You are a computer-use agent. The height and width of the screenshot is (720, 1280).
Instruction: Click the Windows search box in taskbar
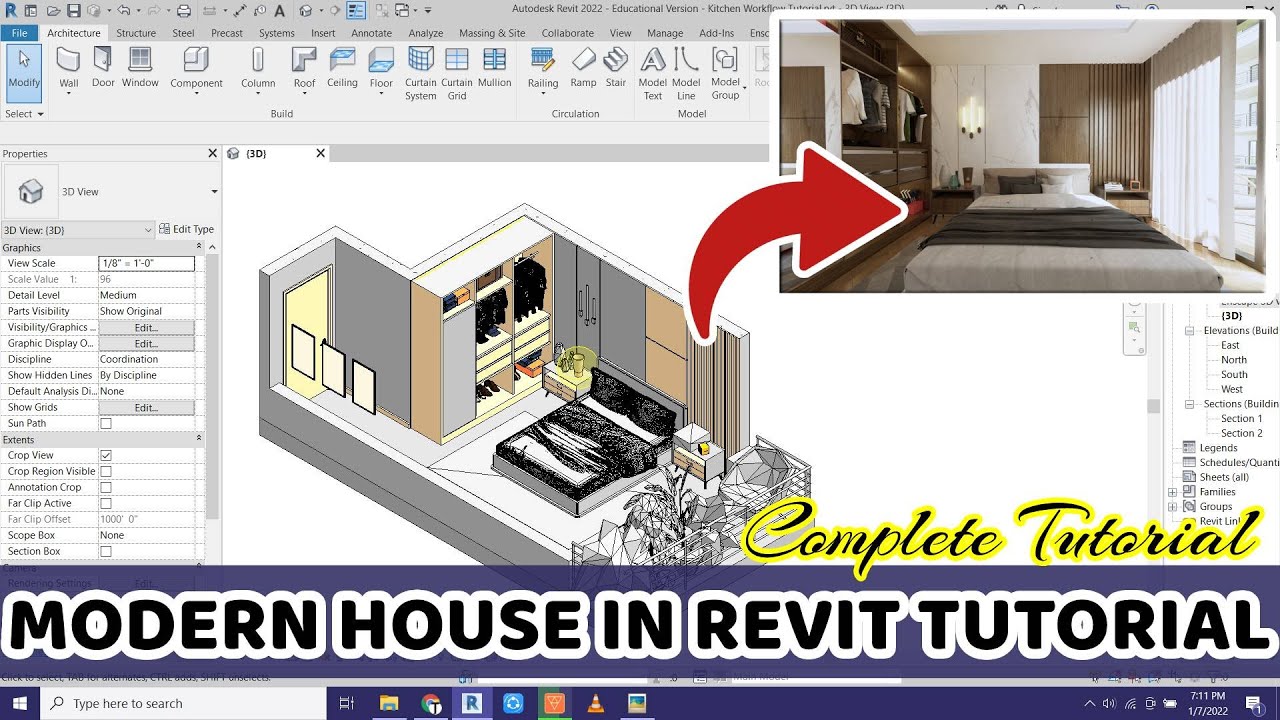point(183,703)
